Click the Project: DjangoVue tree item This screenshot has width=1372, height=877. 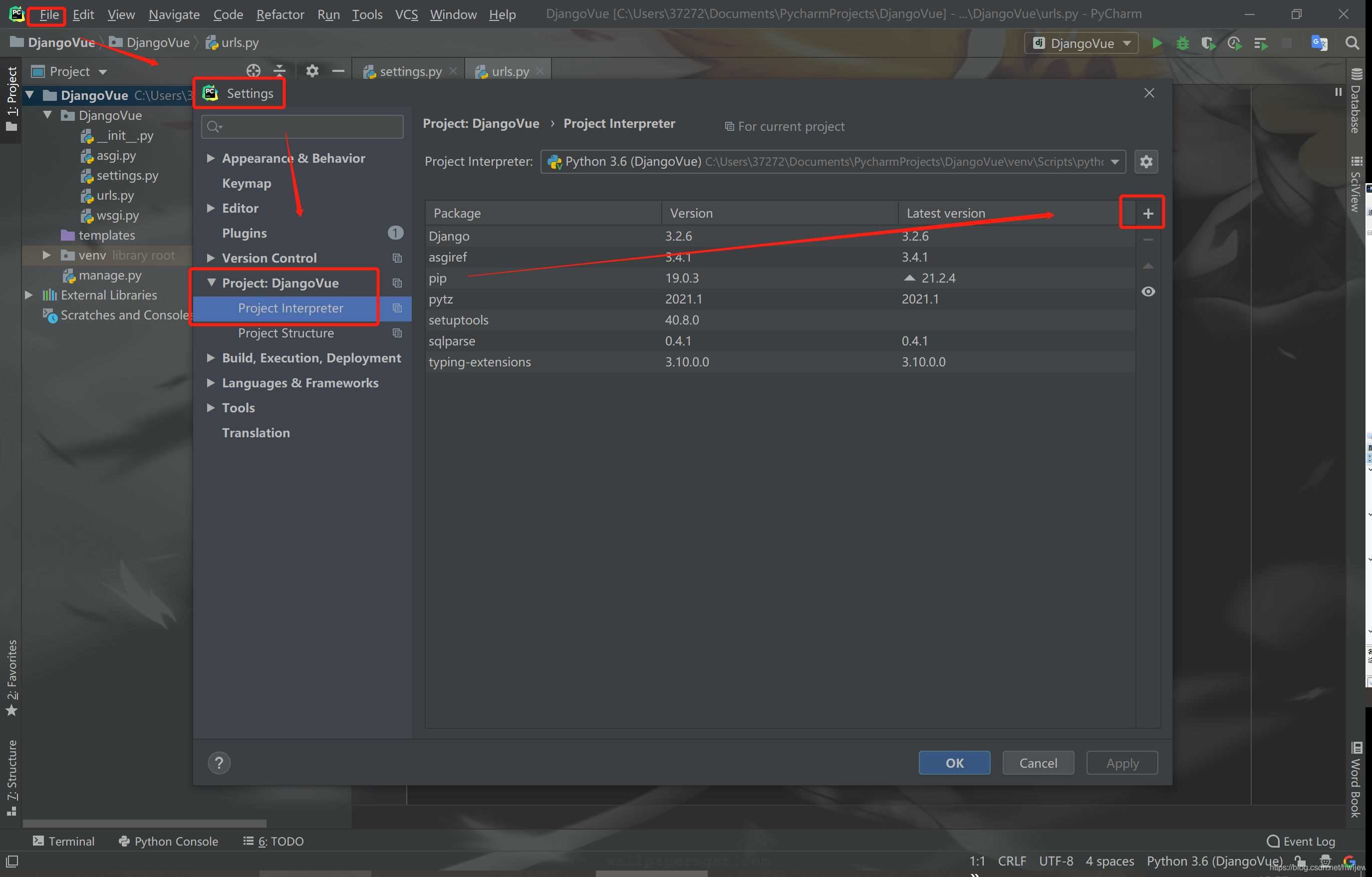279,283
